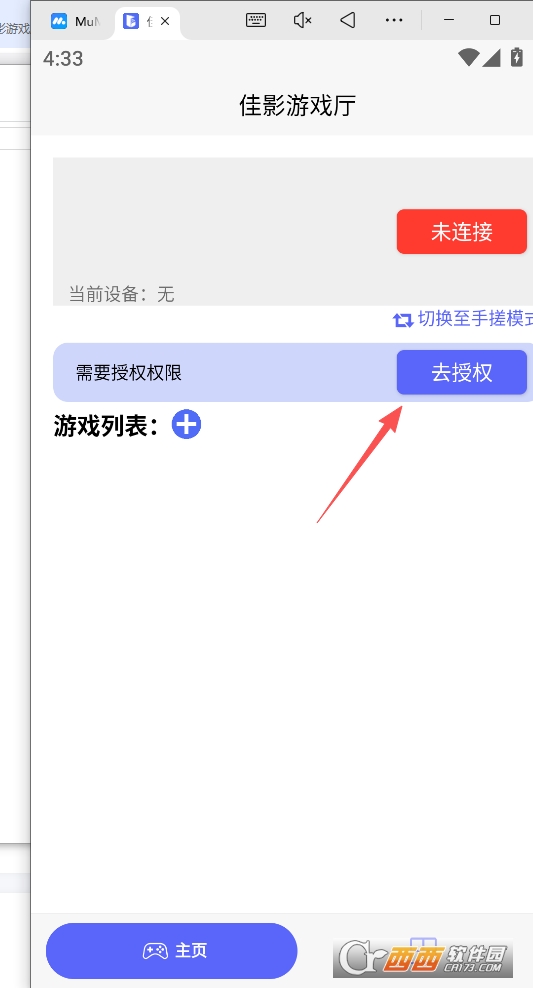Close the 佳影 app tab

coord(165,21)
